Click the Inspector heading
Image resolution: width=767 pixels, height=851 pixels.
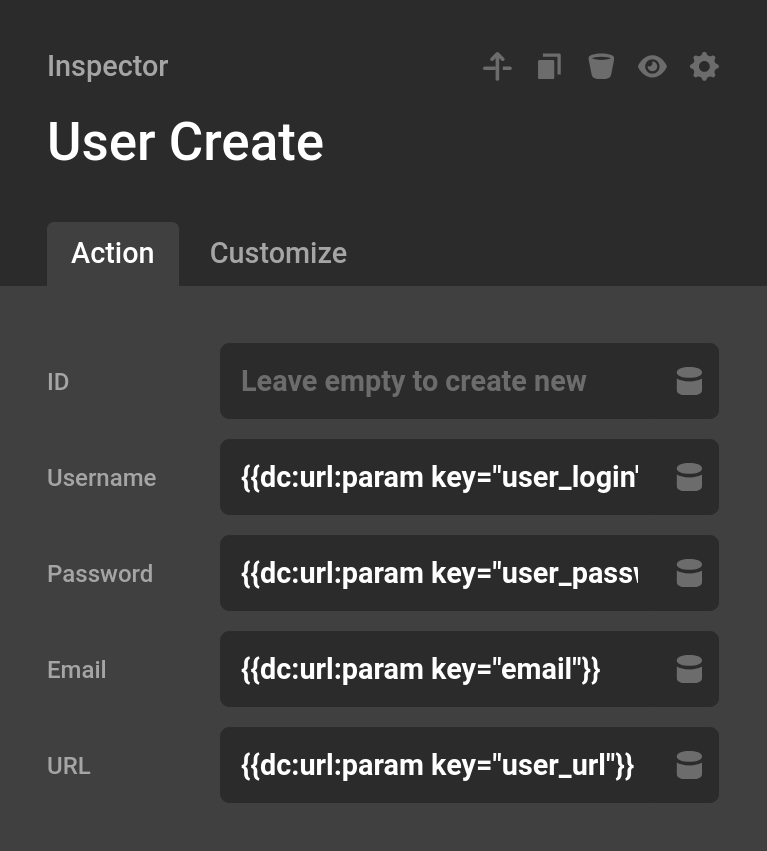coord(107,66)
